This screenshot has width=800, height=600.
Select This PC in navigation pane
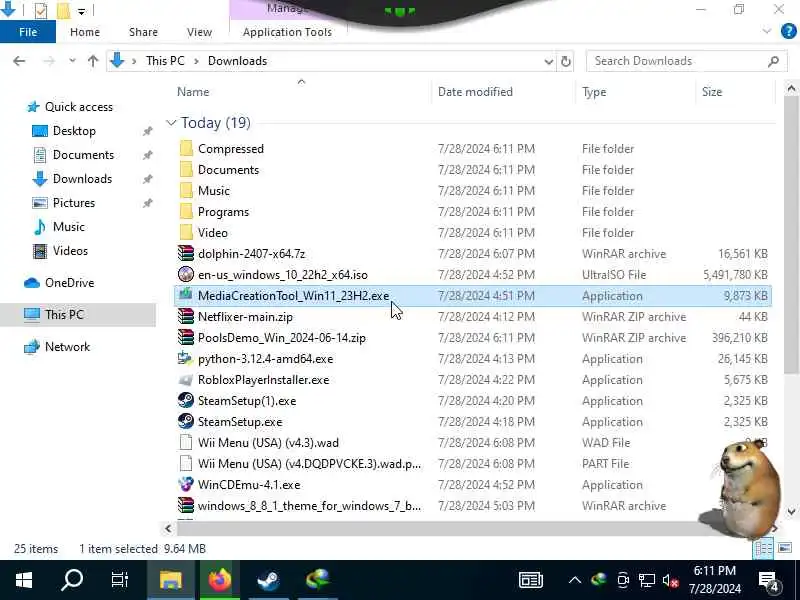coord(78,315)
